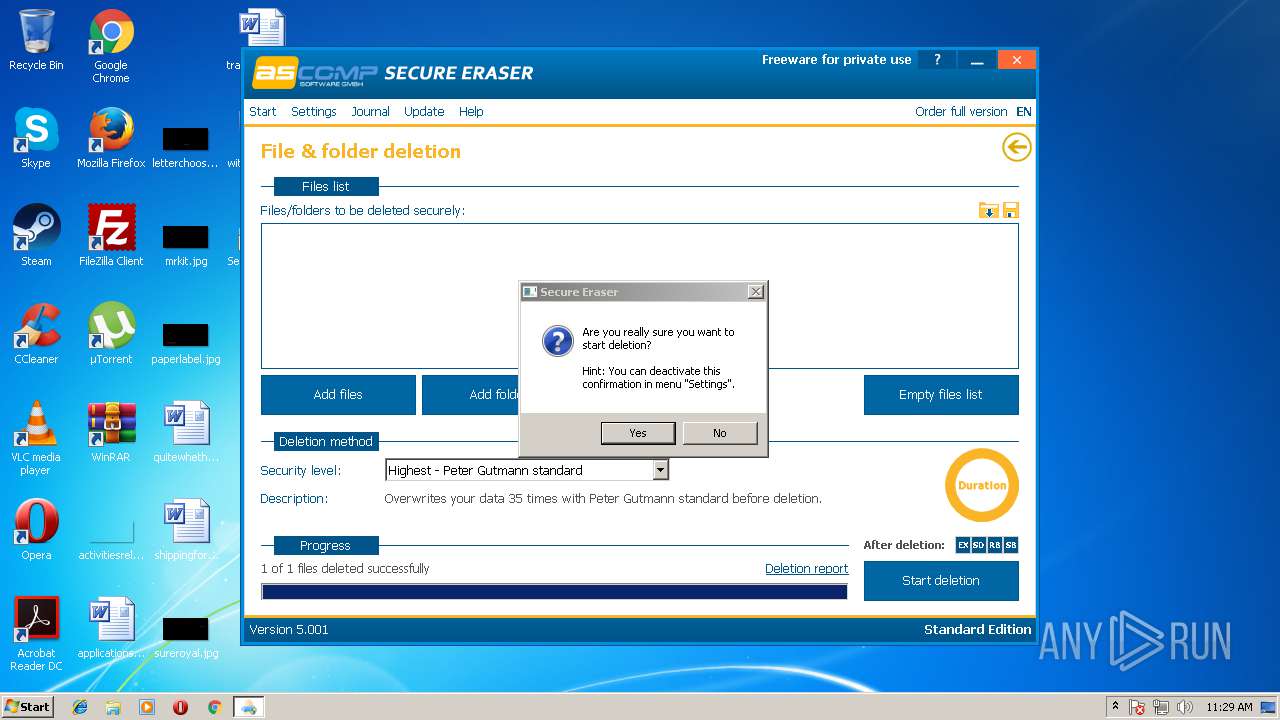Open Opera from the taskbar
1280x720 pixels.
tap(180, 707)
